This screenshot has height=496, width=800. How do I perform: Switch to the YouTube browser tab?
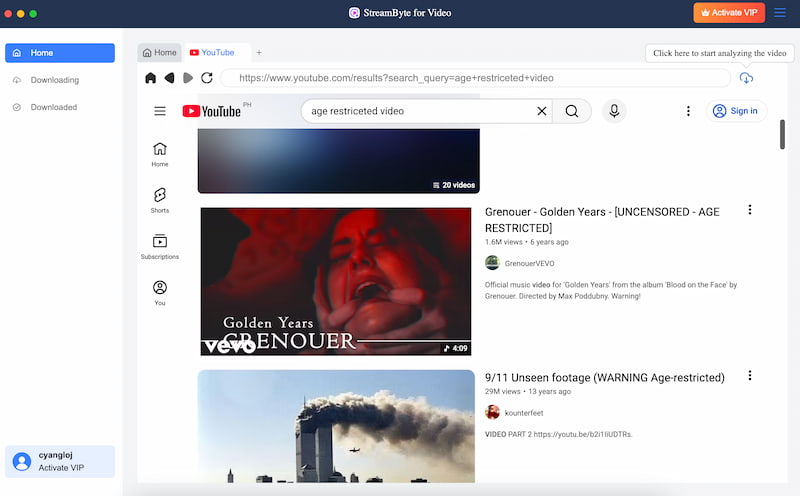pos(217,53)
